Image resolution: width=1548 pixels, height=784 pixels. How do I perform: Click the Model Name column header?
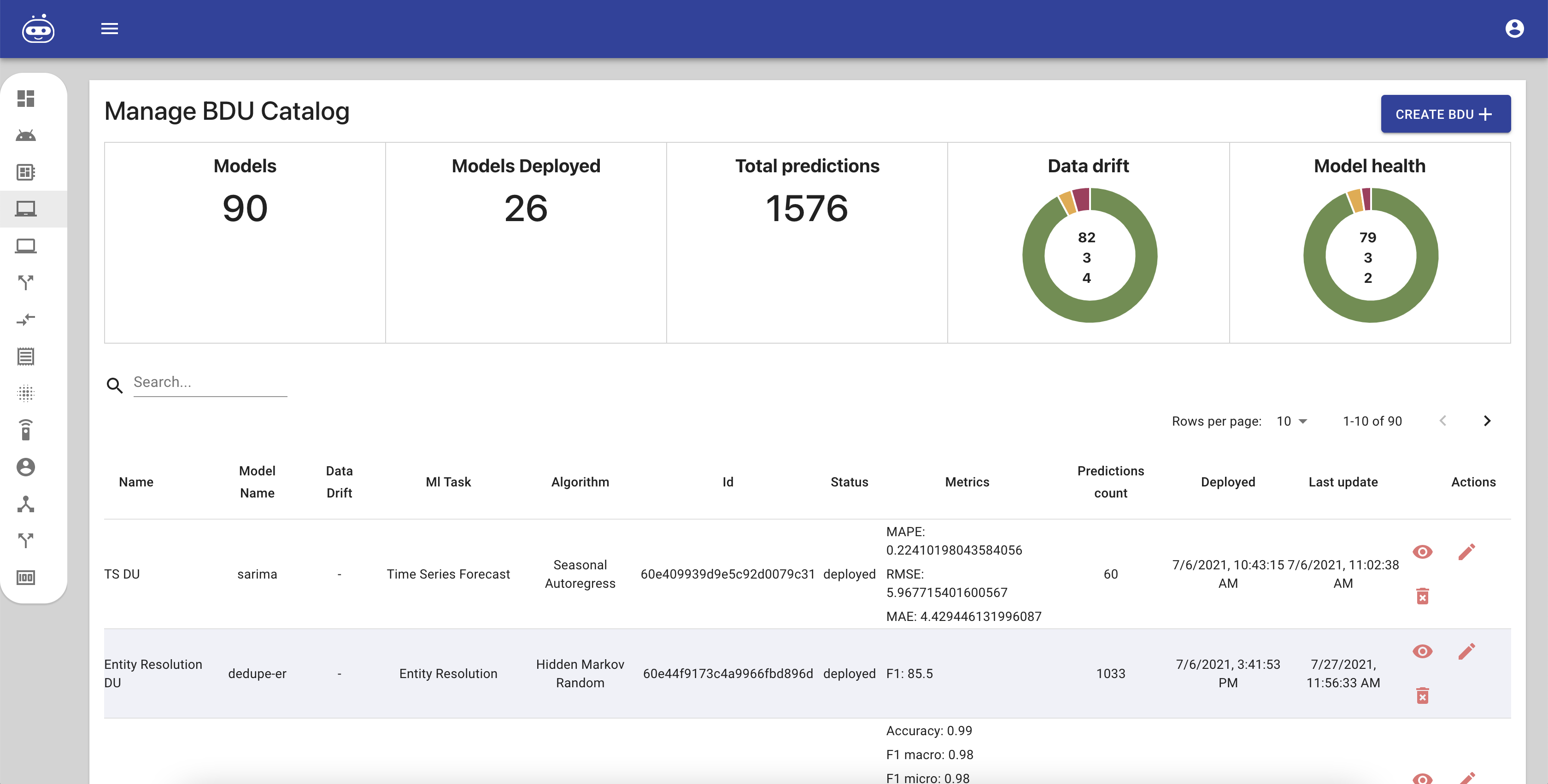[257, 482]
